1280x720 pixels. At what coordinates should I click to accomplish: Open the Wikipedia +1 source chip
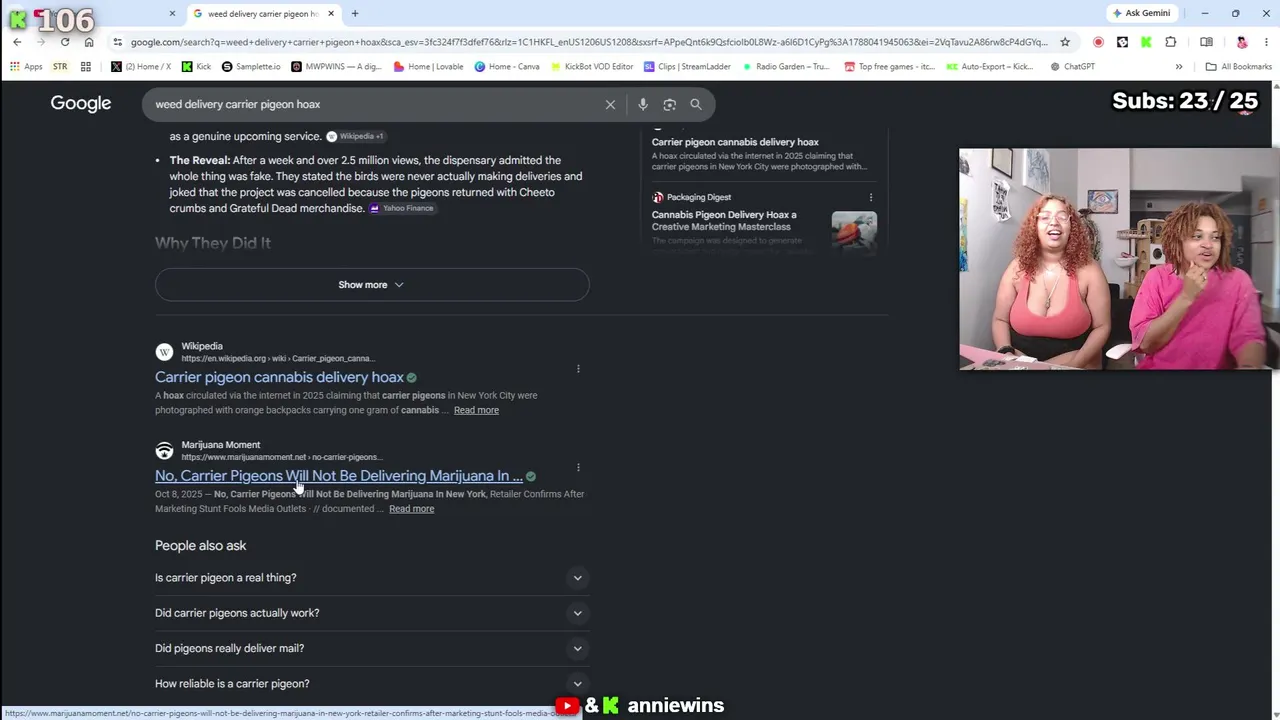356,136
